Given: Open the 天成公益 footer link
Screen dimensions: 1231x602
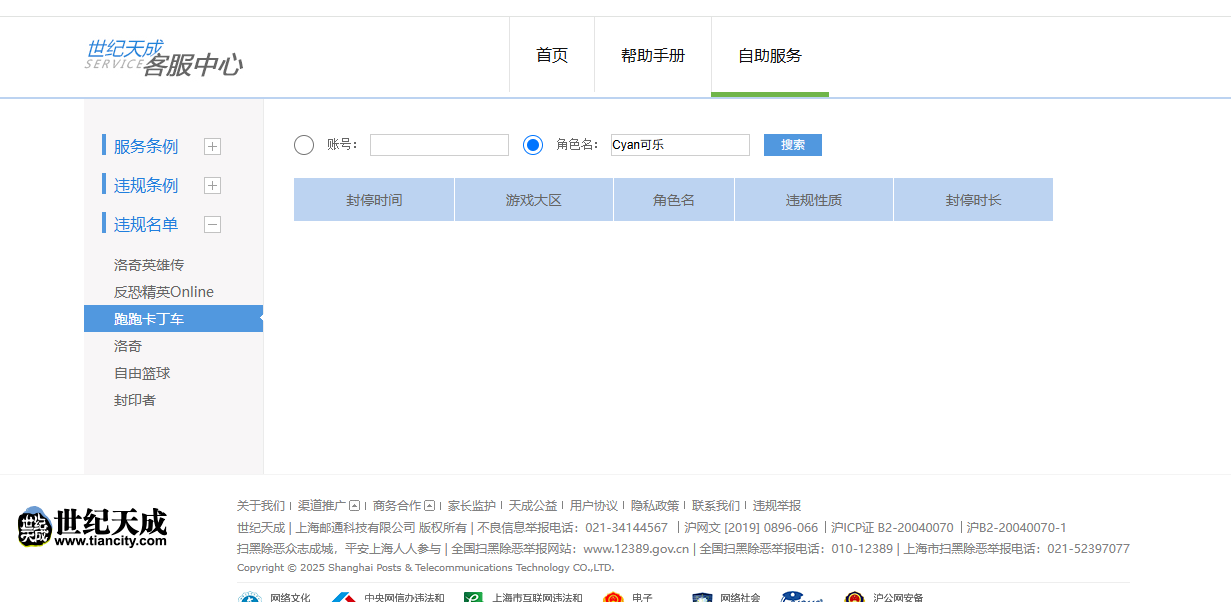Looking at the screenshot, I should (533, 506).
